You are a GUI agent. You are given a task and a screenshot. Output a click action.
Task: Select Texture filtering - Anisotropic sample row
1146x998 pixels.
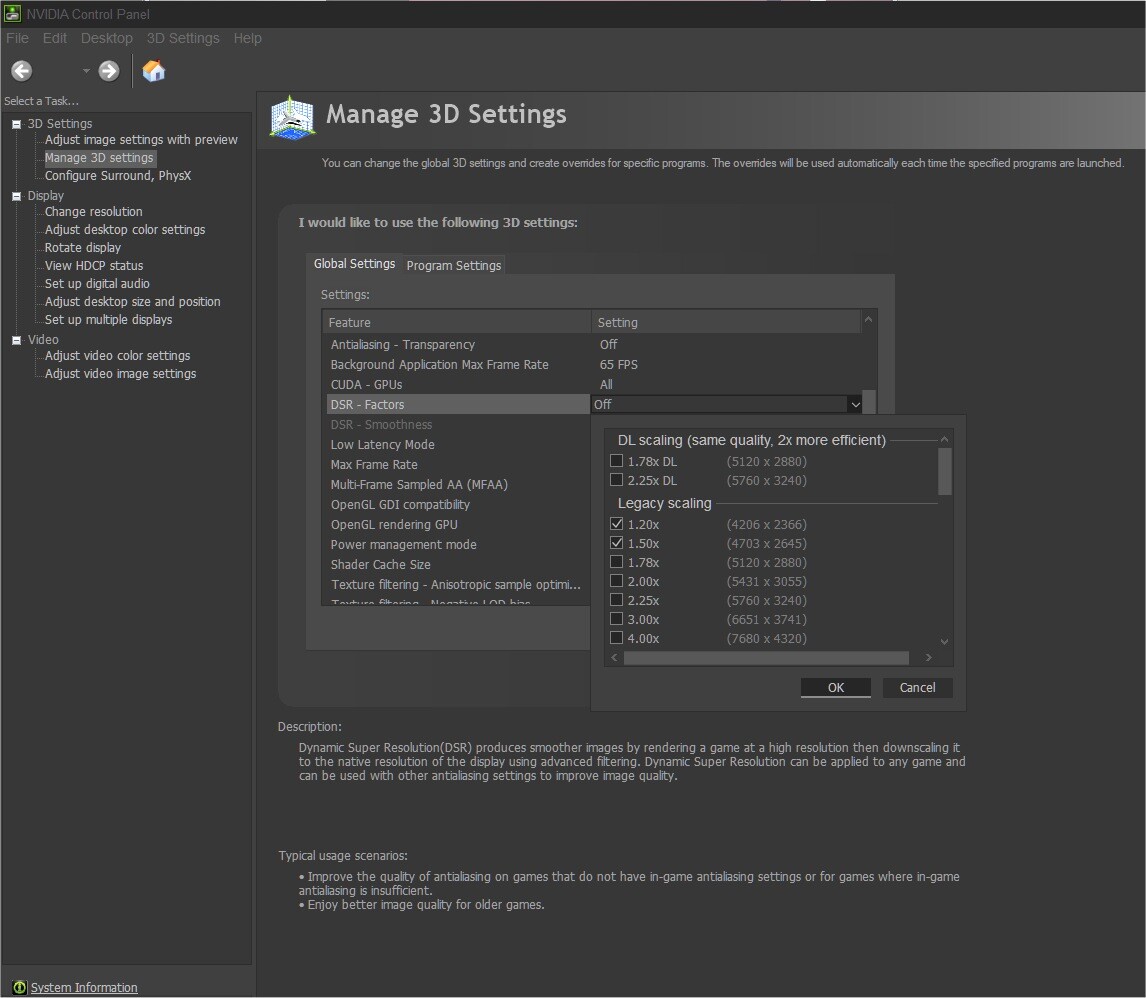457,584
